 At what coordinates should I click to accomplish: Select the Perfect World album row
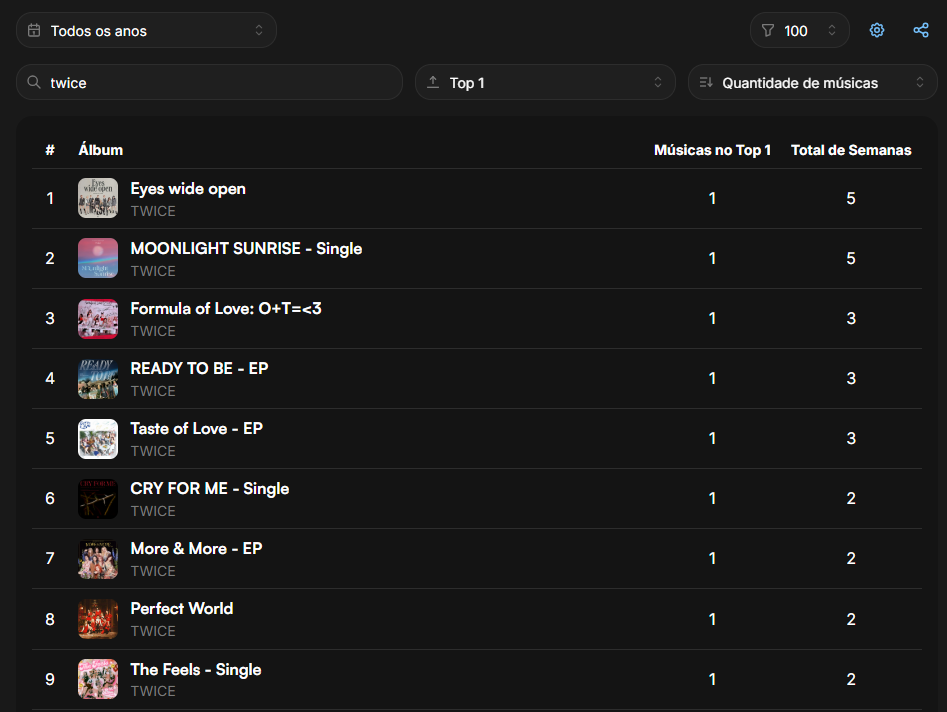[477, 619]
